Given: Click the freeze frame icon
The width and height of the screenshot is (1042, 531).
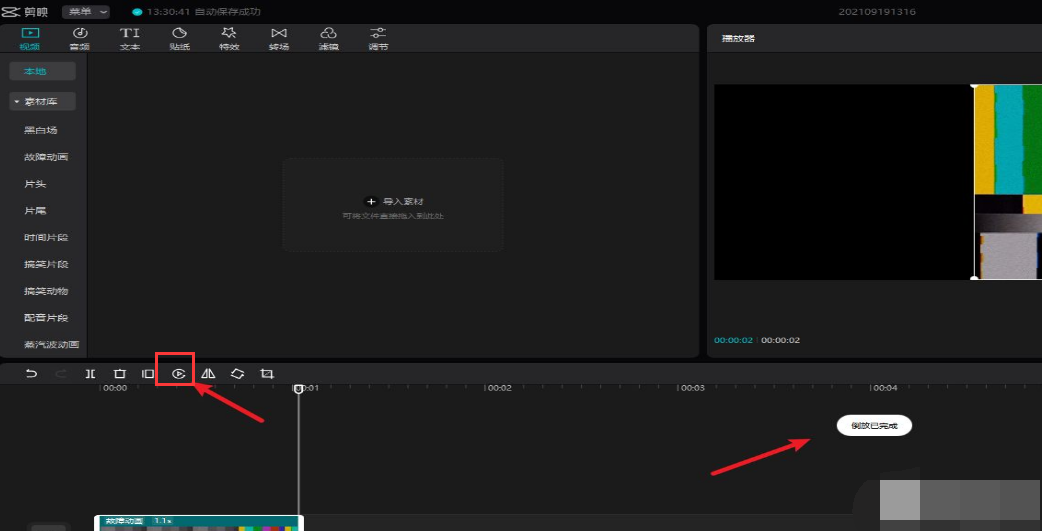Looking at the screenshot, I should (x=148, y=373).
